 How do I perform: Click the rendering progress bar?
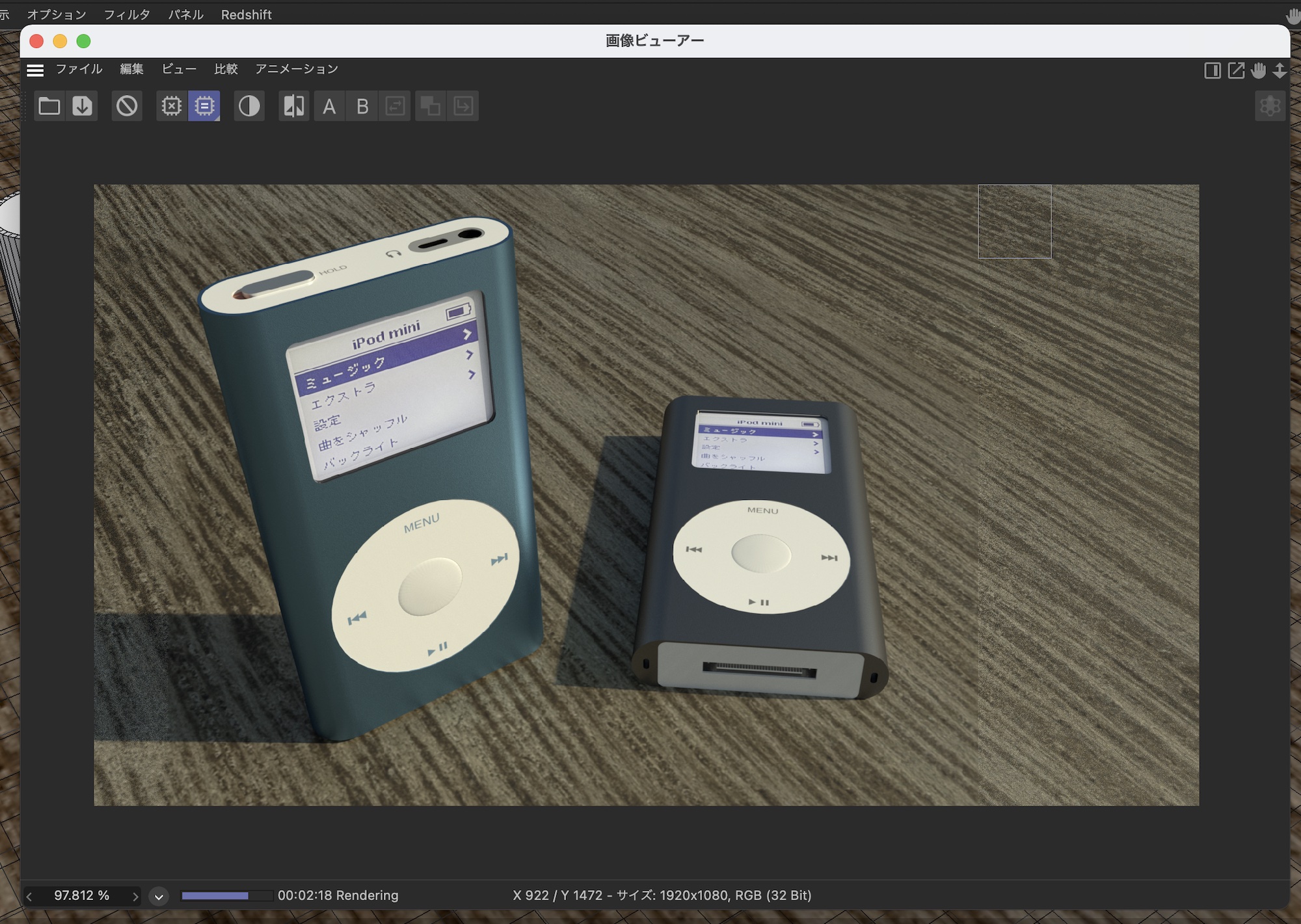pos(226,896)
